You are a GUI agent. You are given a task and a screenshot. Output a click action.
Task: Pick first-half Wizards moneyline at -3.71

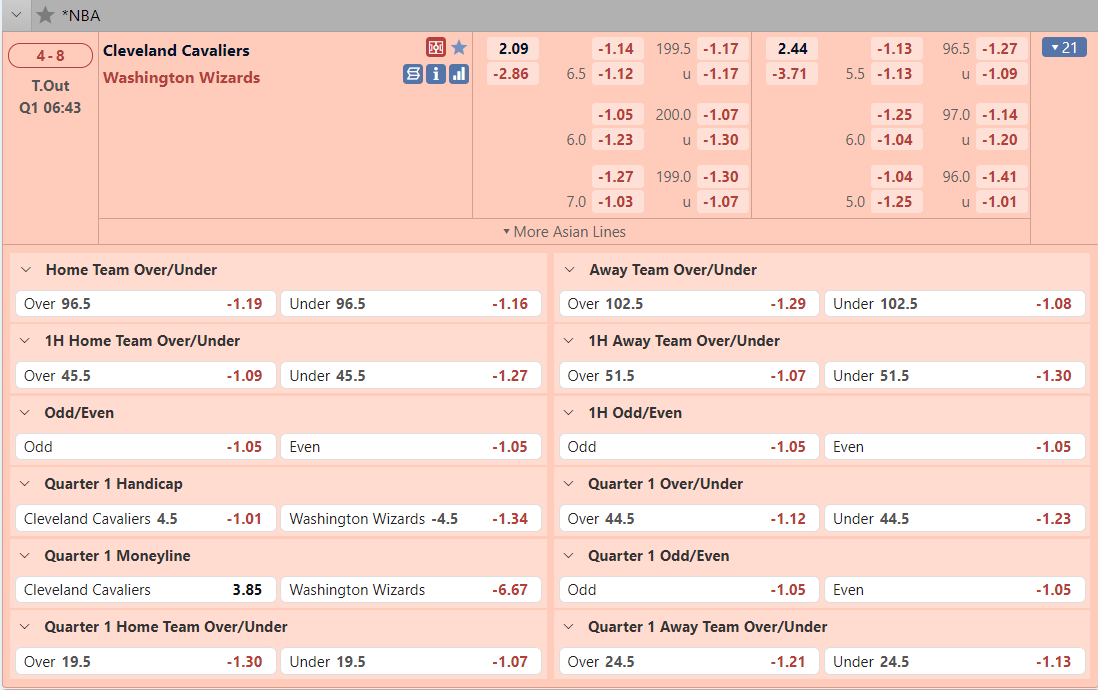click(792, 74)
